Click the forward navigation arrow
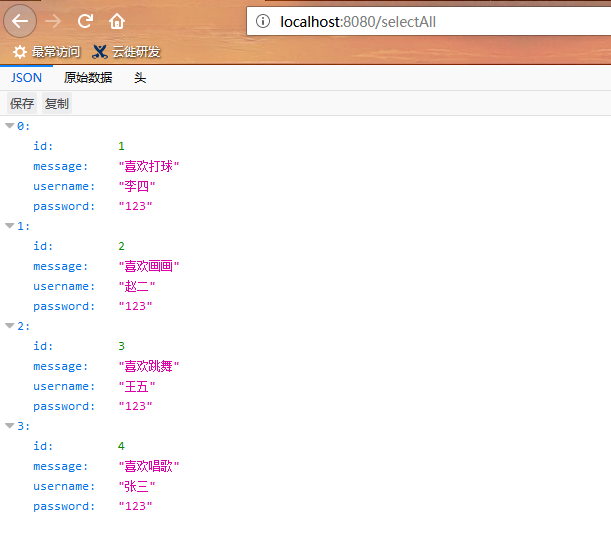 (x=53, y=21)
